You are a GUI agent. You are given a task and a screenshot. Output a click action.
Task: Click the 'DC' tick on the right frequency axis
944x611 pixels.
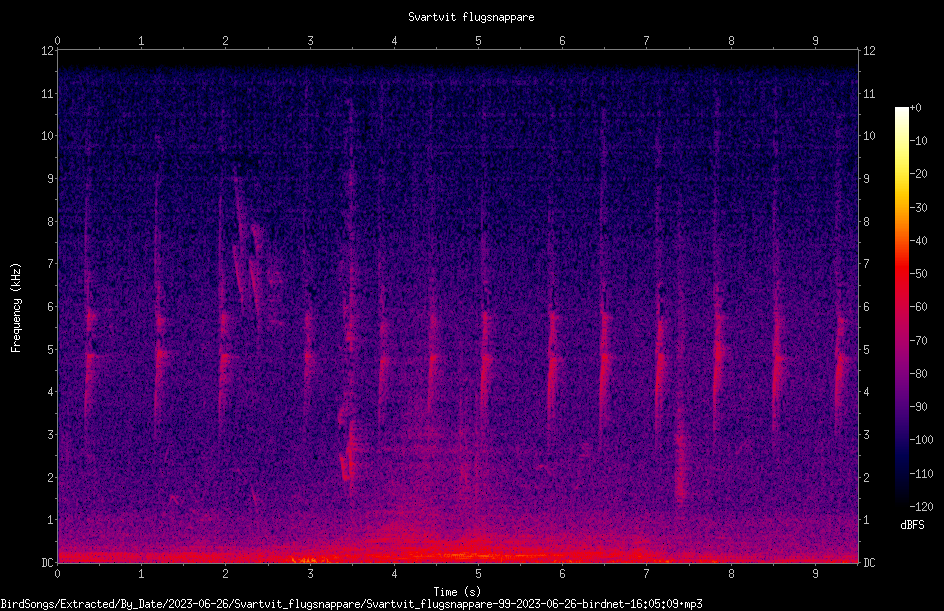click(869, 563)
